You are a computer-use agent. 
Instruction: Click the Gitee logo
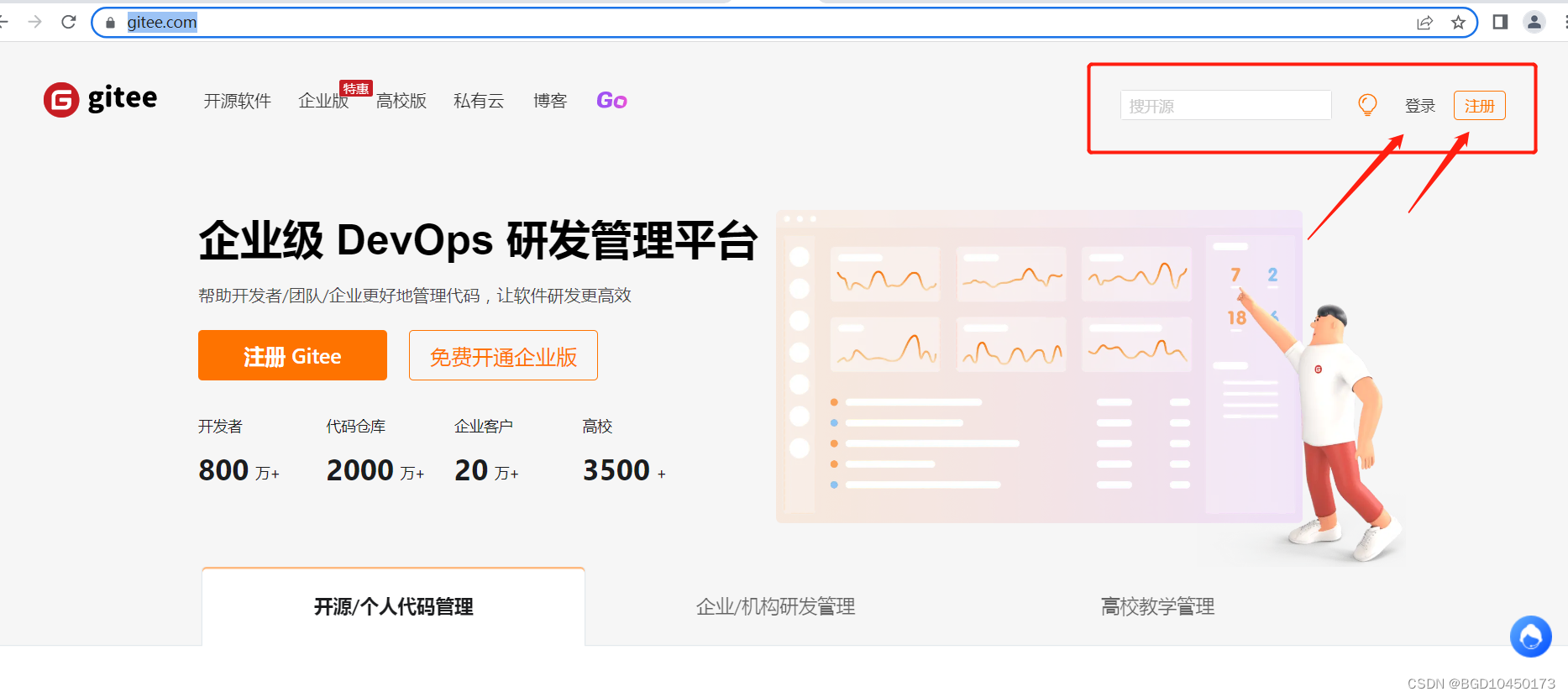pyautogui.click(x=100, y=99)
